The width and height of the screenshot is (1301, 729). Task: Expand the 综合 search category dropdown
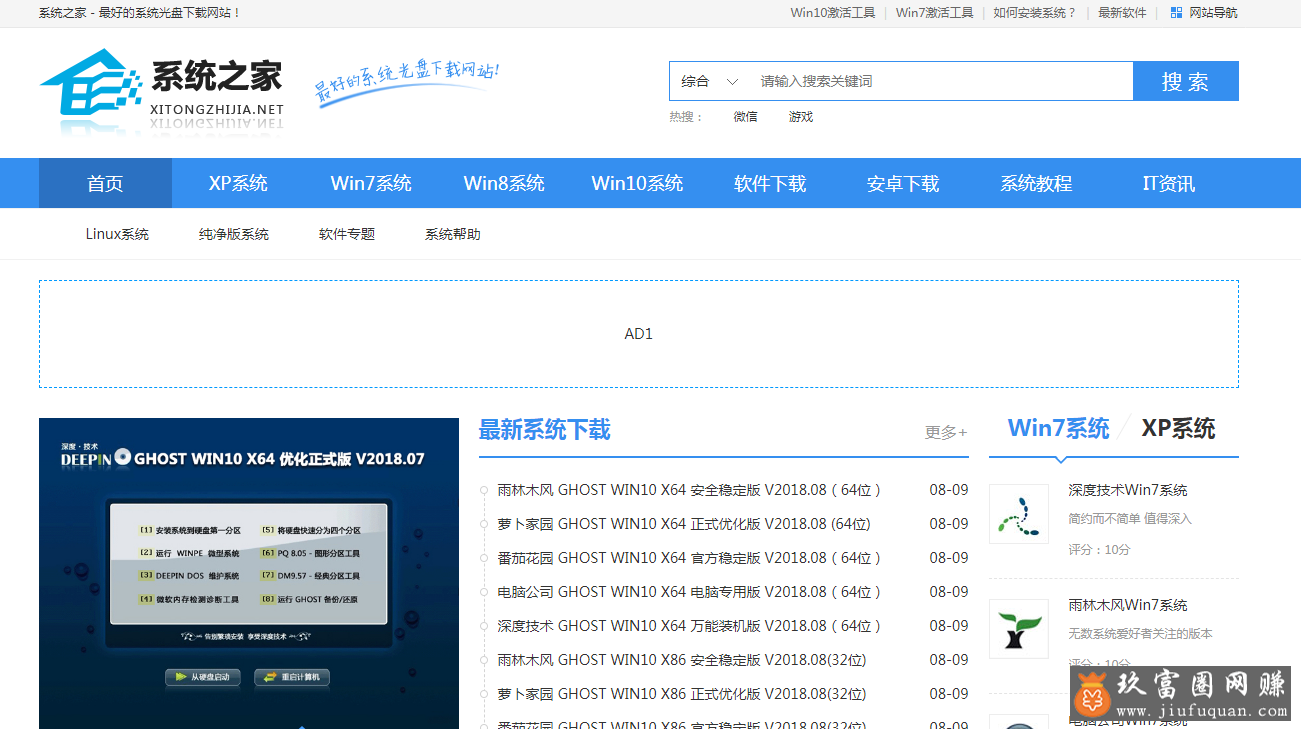pos(709,81)
